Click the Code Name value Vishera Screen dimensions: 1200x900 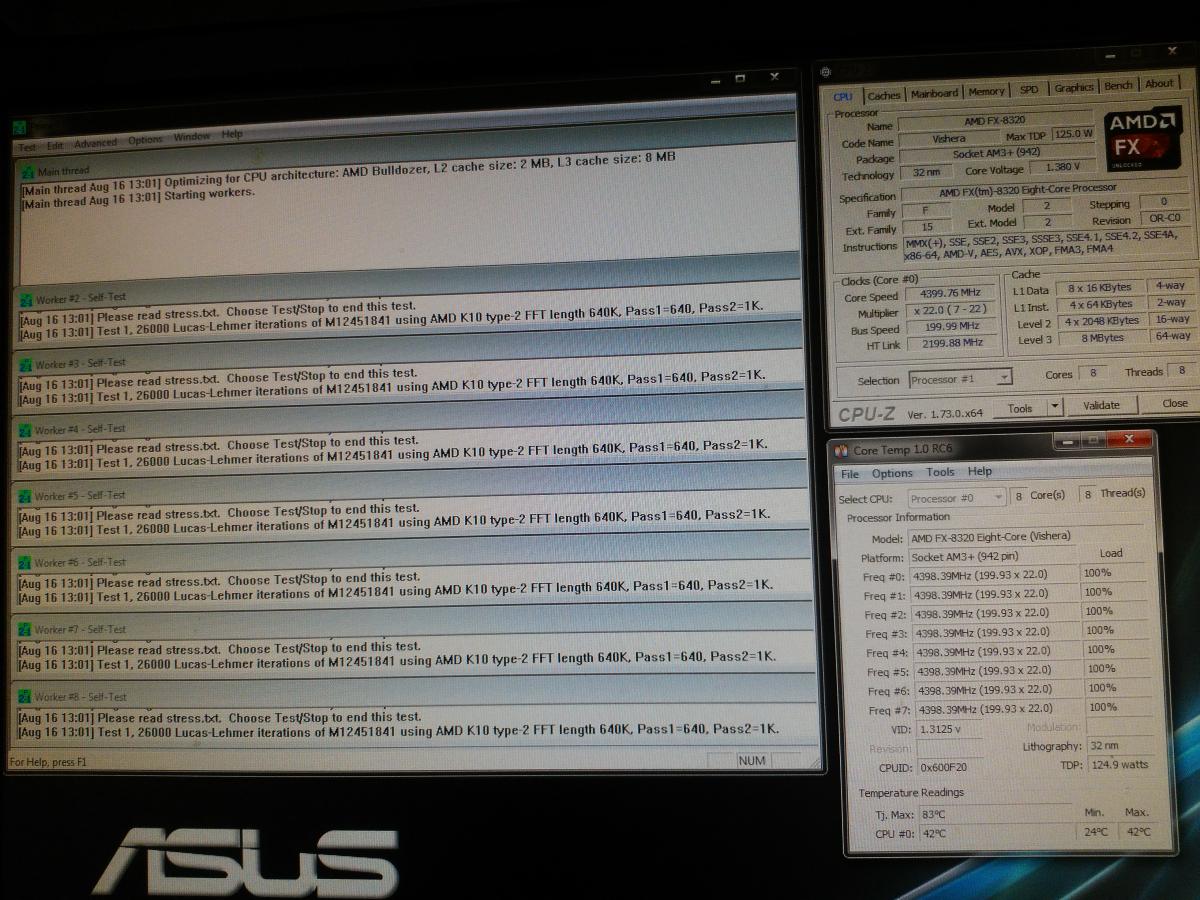tap(948, 139)
